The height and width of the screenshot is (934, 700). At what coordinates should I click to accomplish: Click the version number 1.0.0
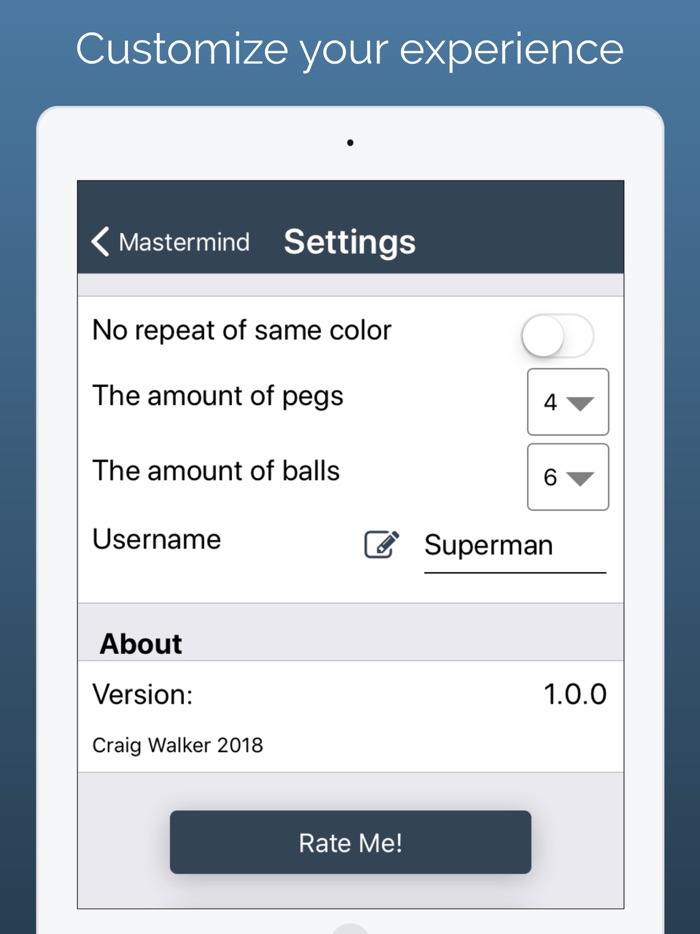pos(575,695)
